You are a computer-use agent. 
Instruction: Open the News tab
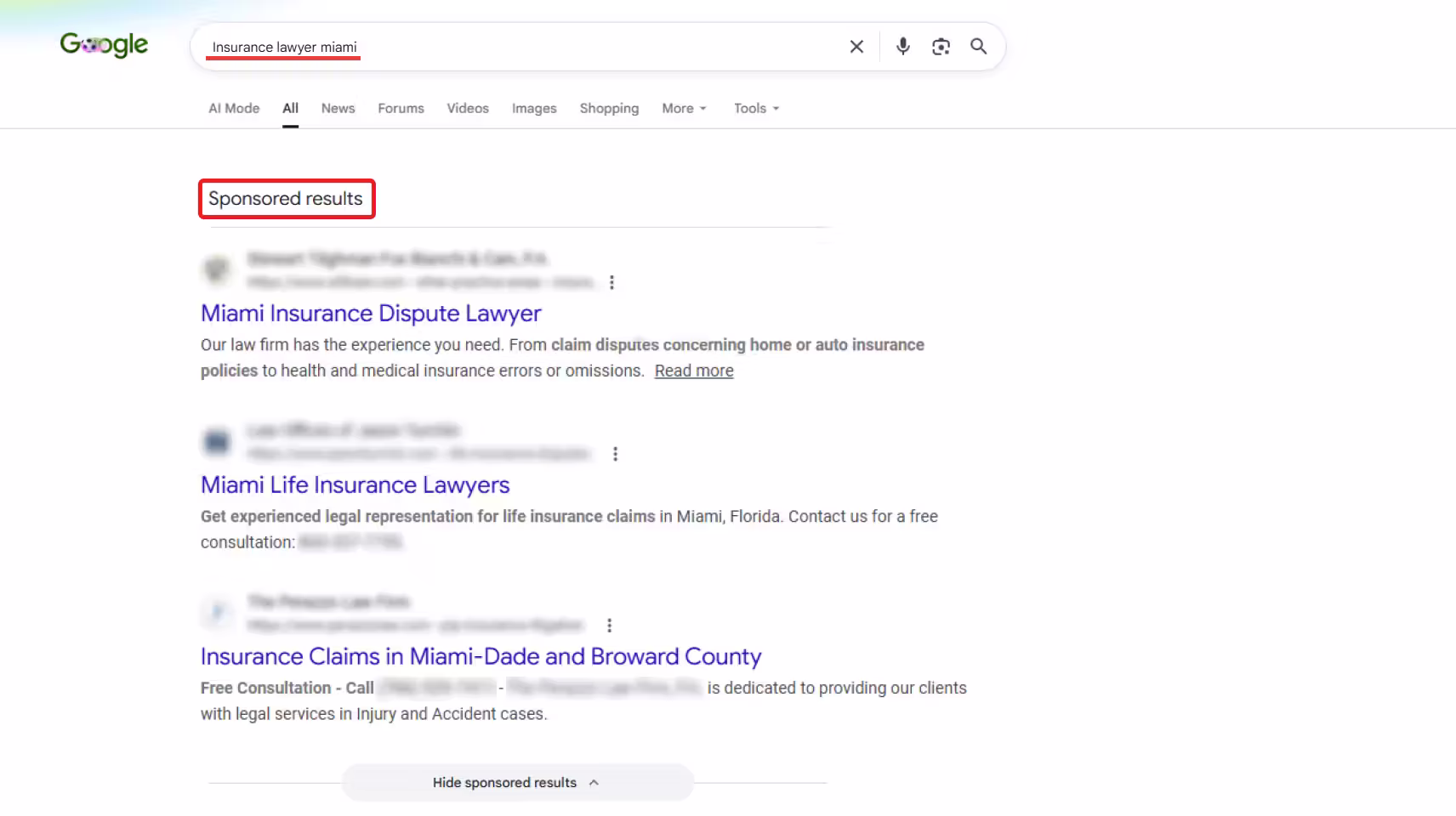(338, 108)
